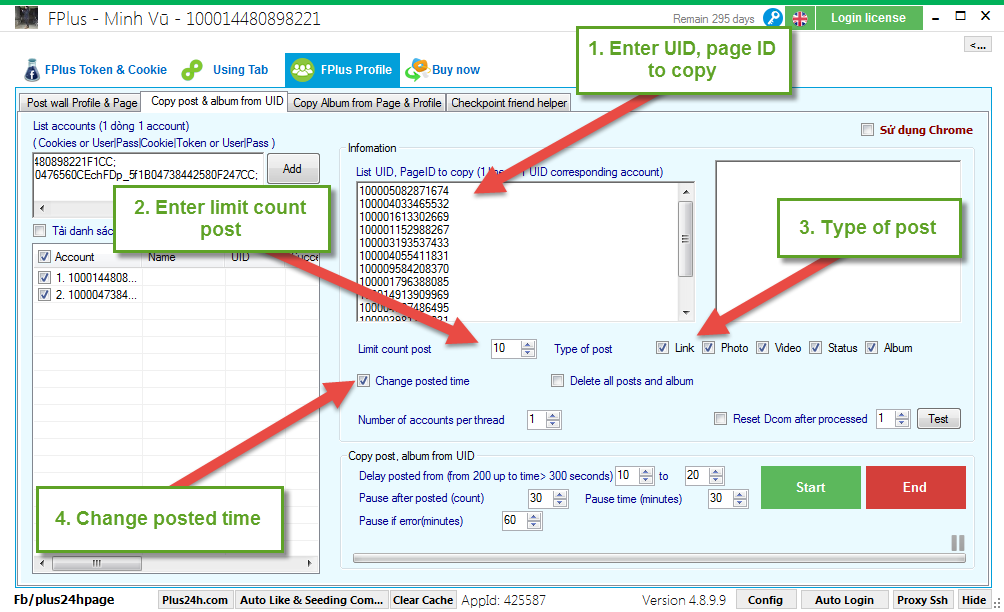Click the FPlus app icon in title bar

pos(26,18)
